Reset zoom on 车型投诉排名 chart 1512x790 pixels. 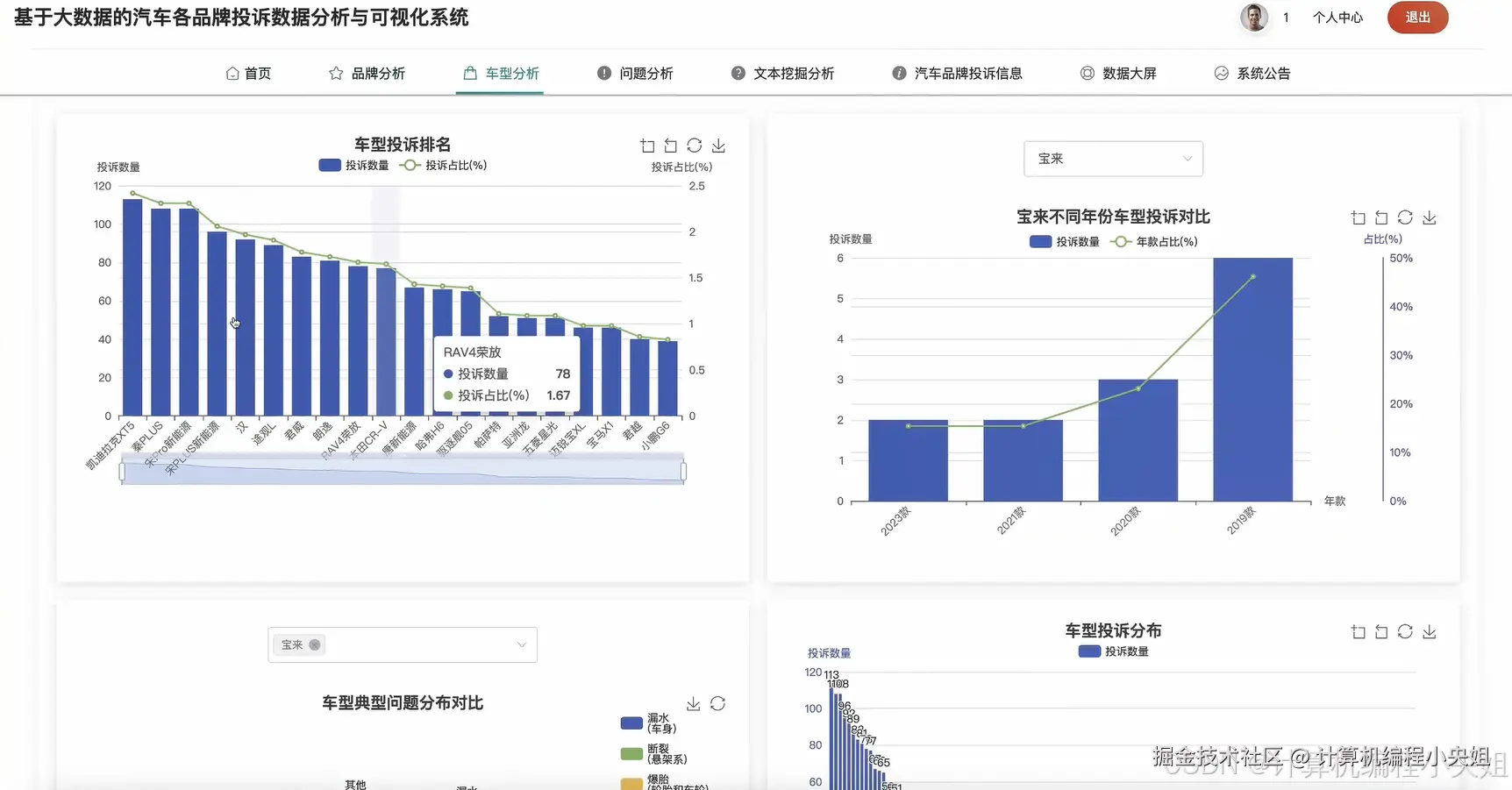click(x=670, y=145)
